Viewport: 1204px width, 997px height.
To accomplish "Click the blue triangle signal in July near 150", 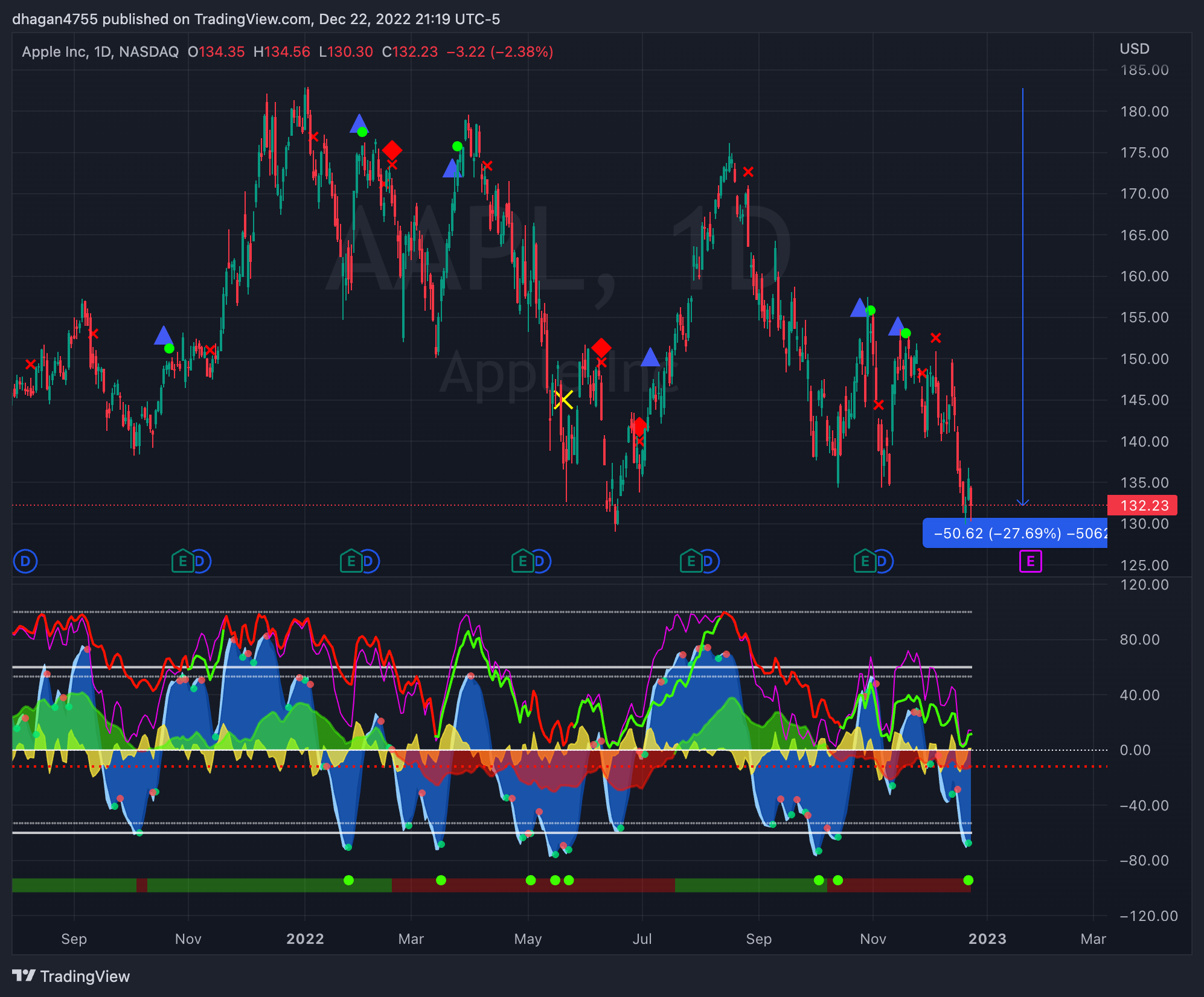I will (x=650, y=357).
